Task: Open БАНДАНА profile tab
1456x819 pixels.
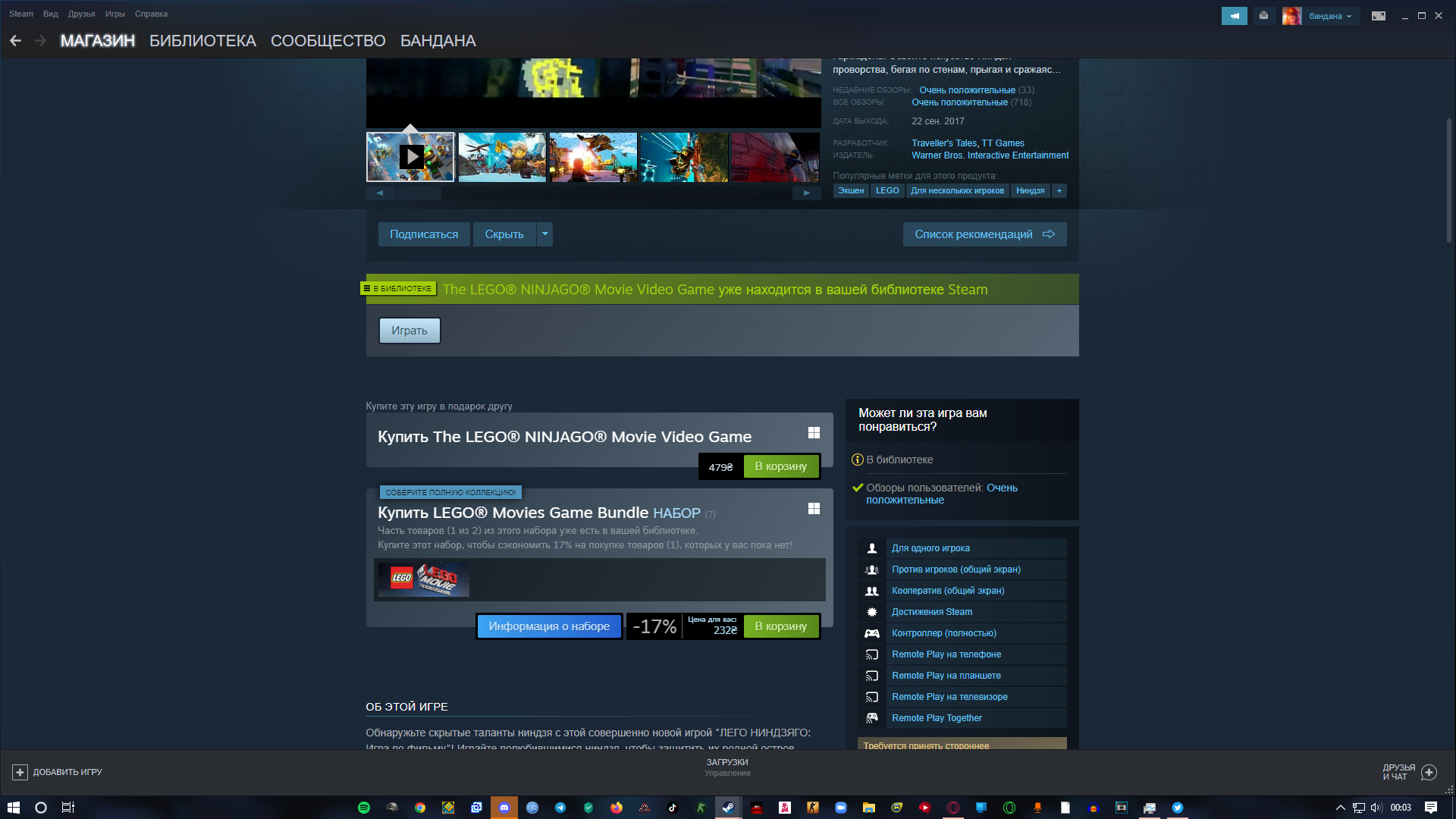Action: point(438,41)
